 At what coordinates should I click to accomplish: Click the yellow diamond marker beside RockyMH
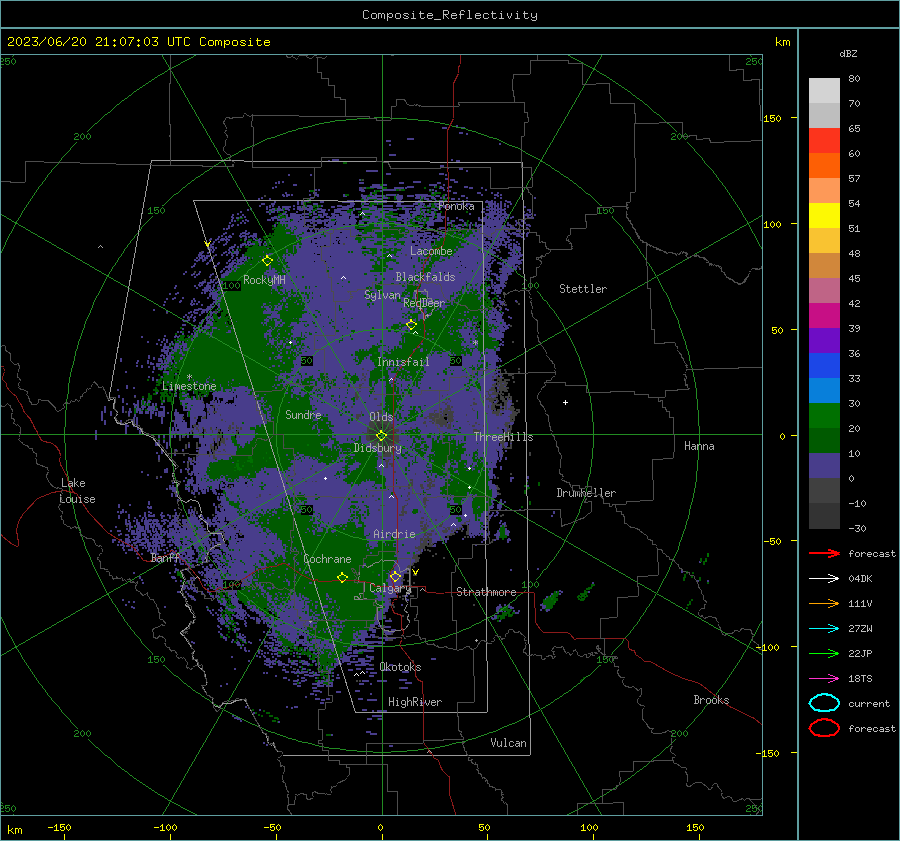point(267,261)
